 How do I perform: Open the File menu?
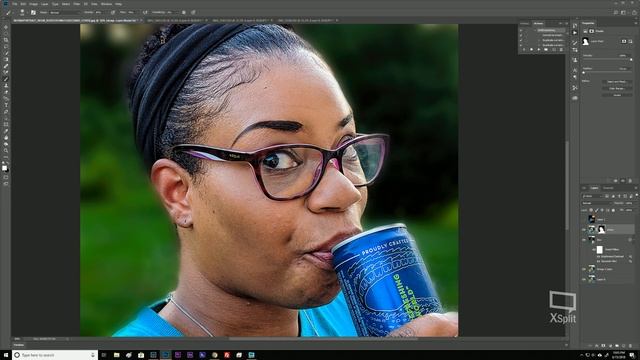(15, 4)
